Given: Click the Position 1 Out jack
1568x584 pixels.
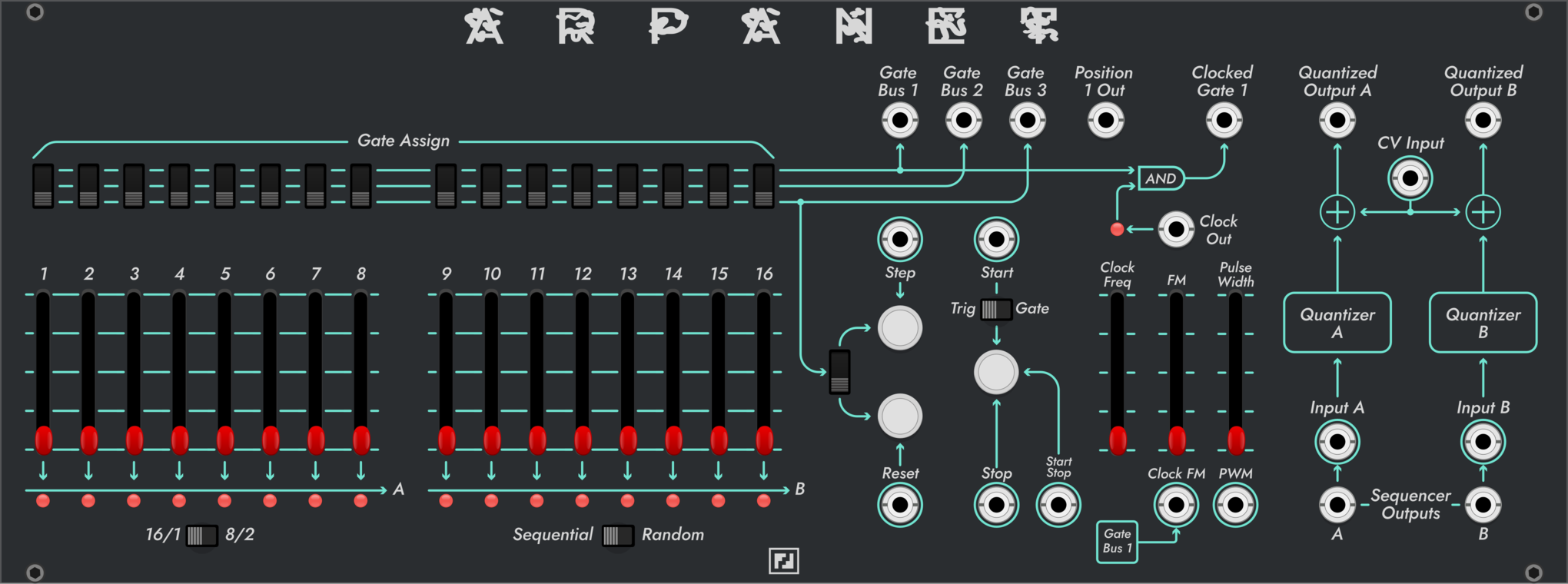Looking at the screenshot, I should pyautogui.click(x=1105, y=121).
